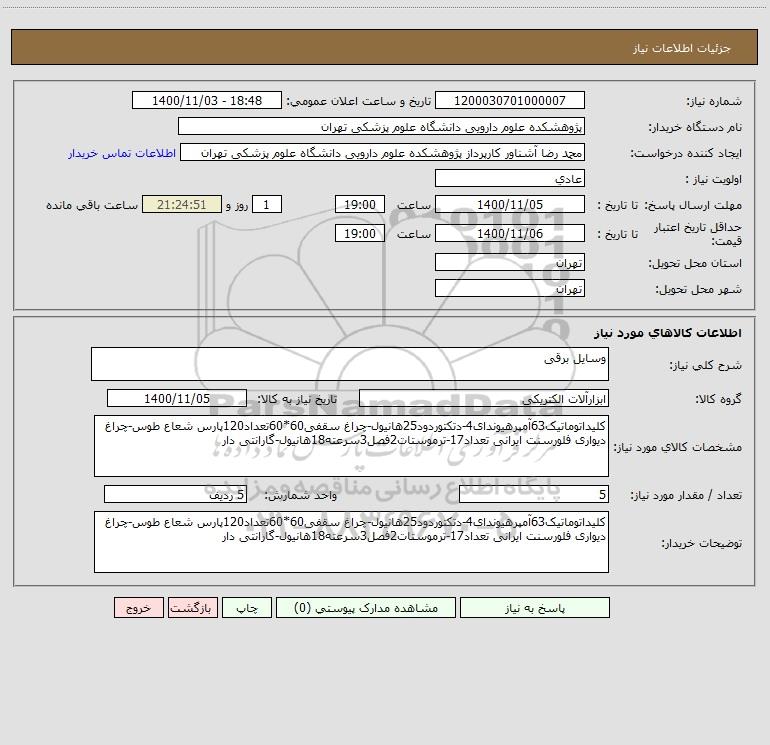
Task: Click the response deadline time 19:00 field
Action: click(359, 204)
